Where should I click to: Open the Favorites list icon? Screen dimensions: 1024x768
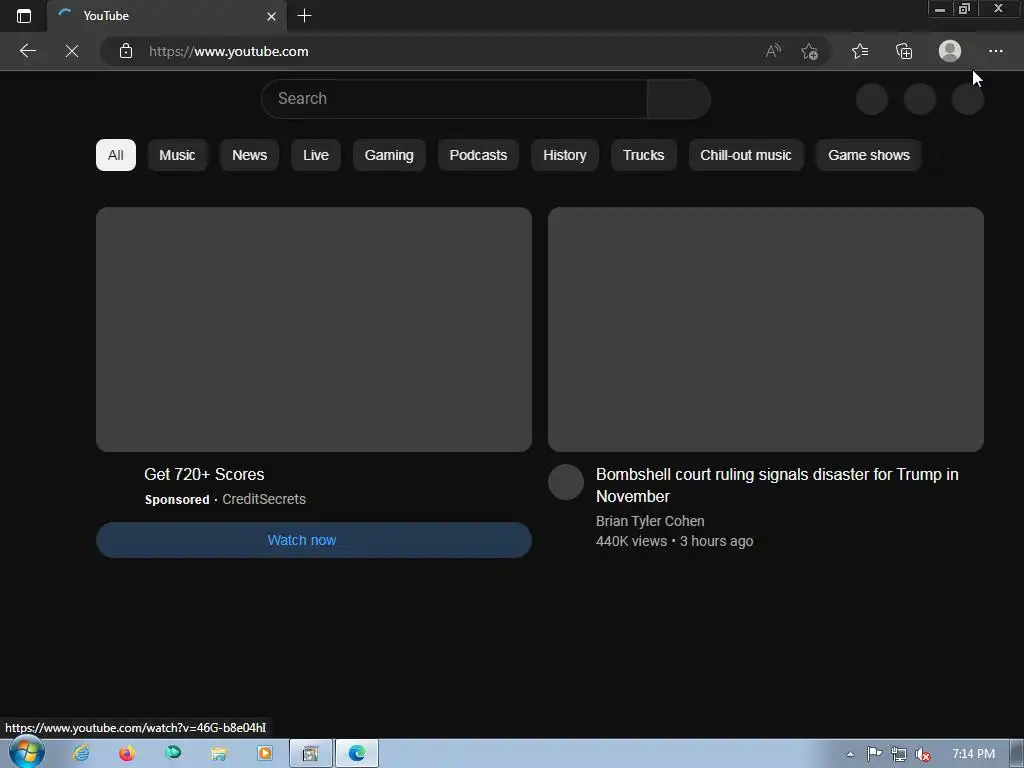pos(860,51)
